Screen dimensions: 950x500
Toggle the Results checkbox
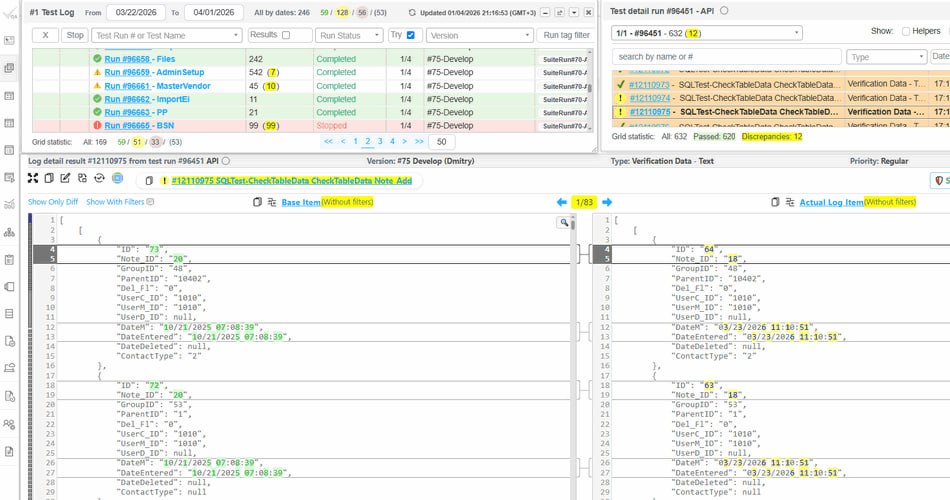[286, 35]
